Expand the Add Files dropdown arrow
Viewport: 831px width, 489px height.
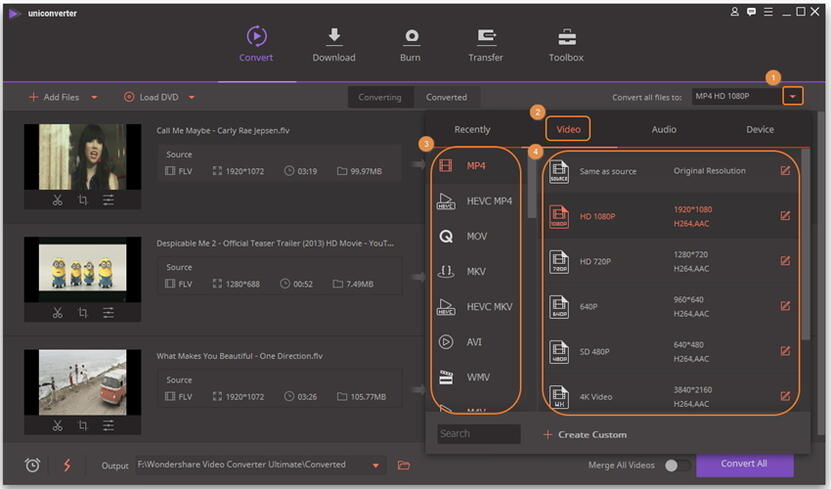click(x=94, y=97)
